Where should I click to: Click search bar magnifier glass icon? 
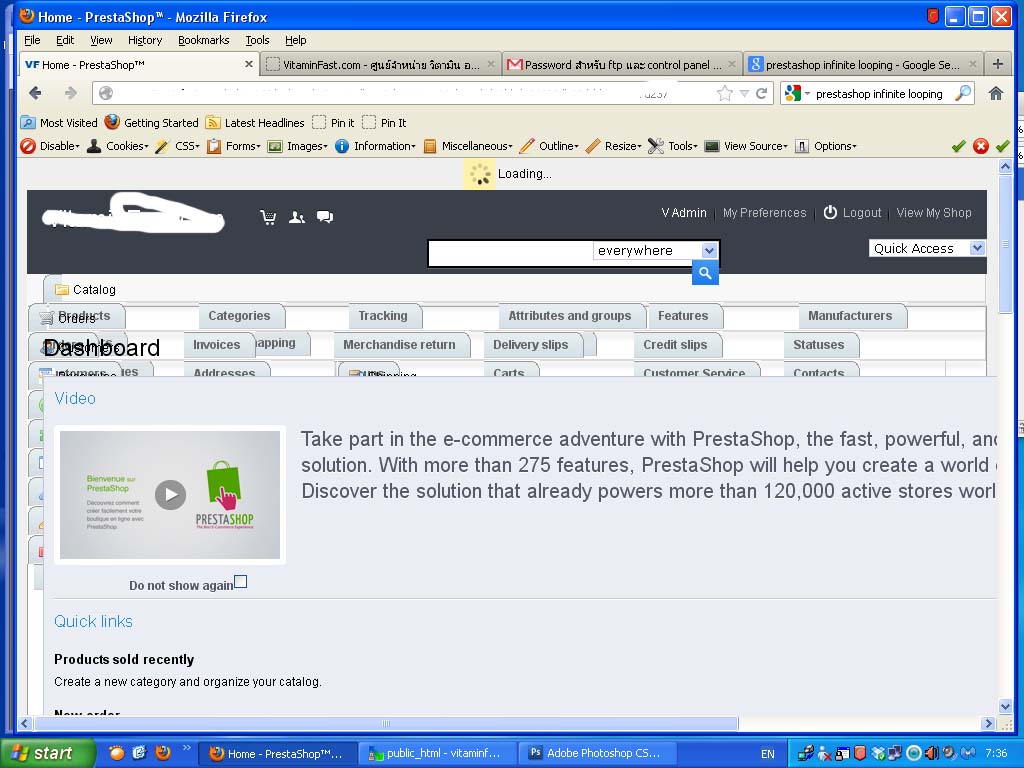(963, 93)
